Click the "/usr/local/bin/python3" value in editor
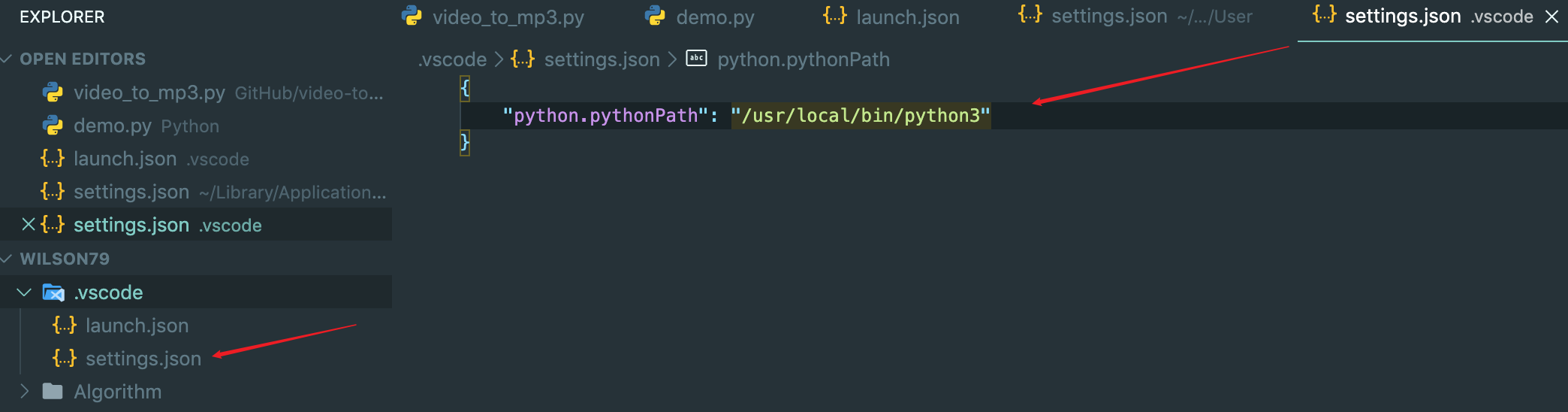This screenshot has height=412, width=1568. pos(861,116)
